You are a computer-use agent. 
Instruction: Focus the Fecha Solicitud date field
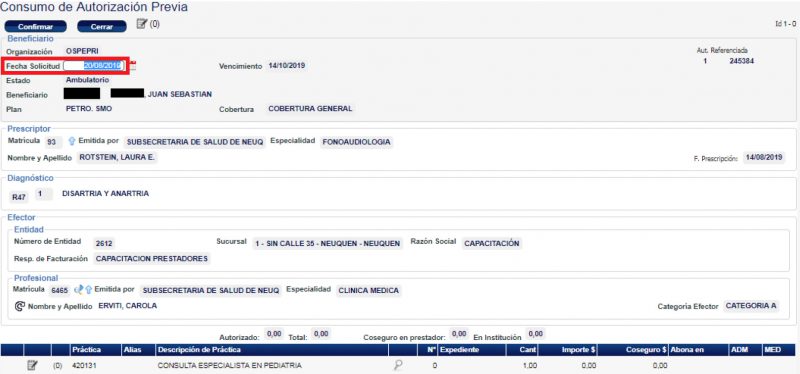pyautogui.click(x=94, y=66)
